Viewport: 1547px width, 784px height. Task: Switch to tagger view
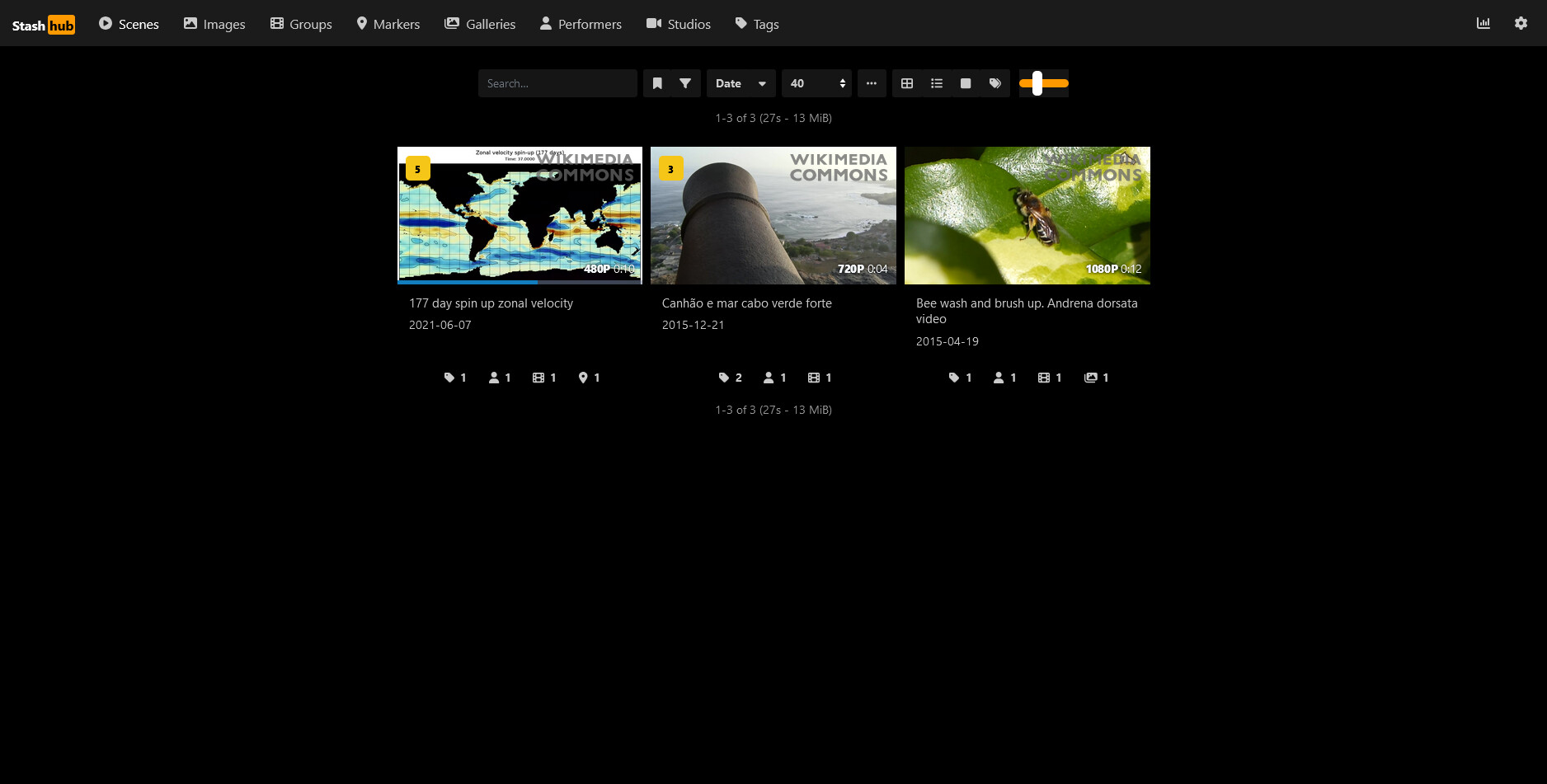click(995, 83)
